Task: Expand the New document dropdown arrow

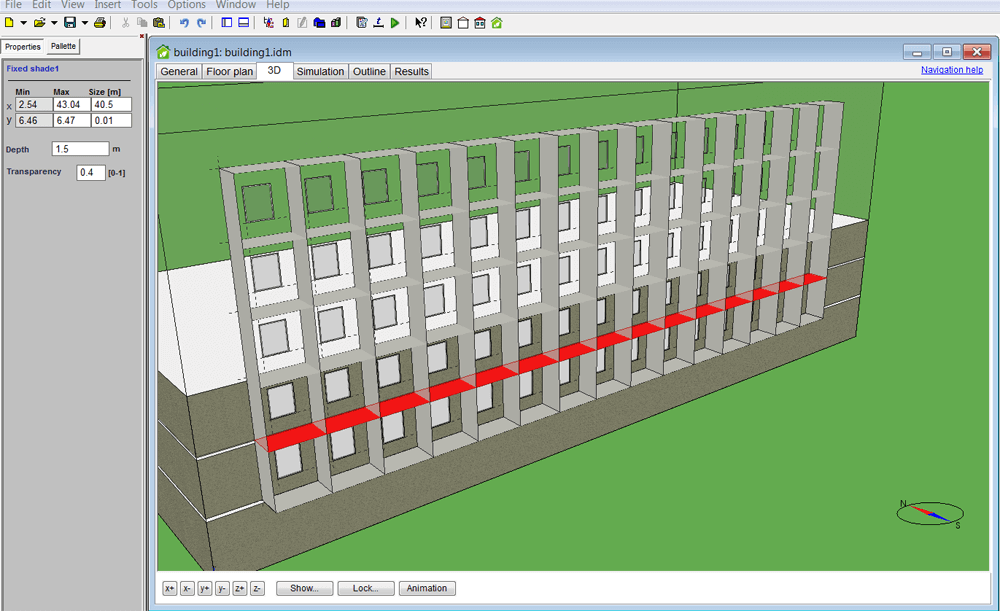Action: 23,22
